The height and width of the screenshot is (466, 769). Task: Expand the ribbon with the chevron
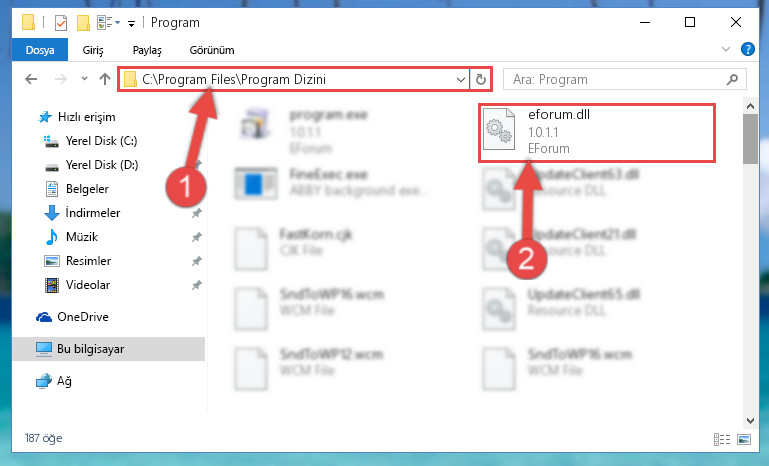(726, 50)
